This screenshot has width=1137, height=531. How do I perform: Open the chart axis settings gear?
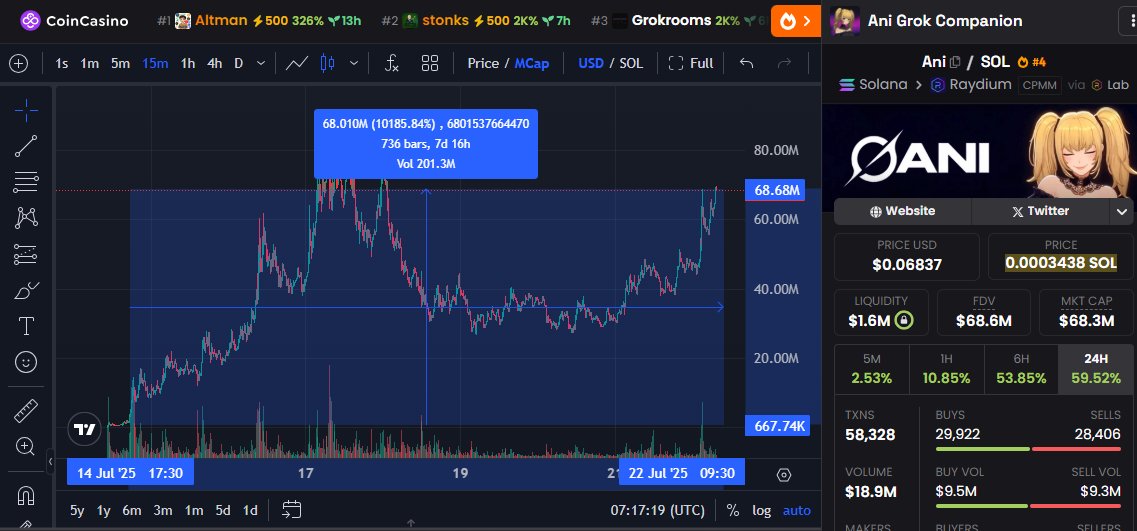(x=783, y=475)
